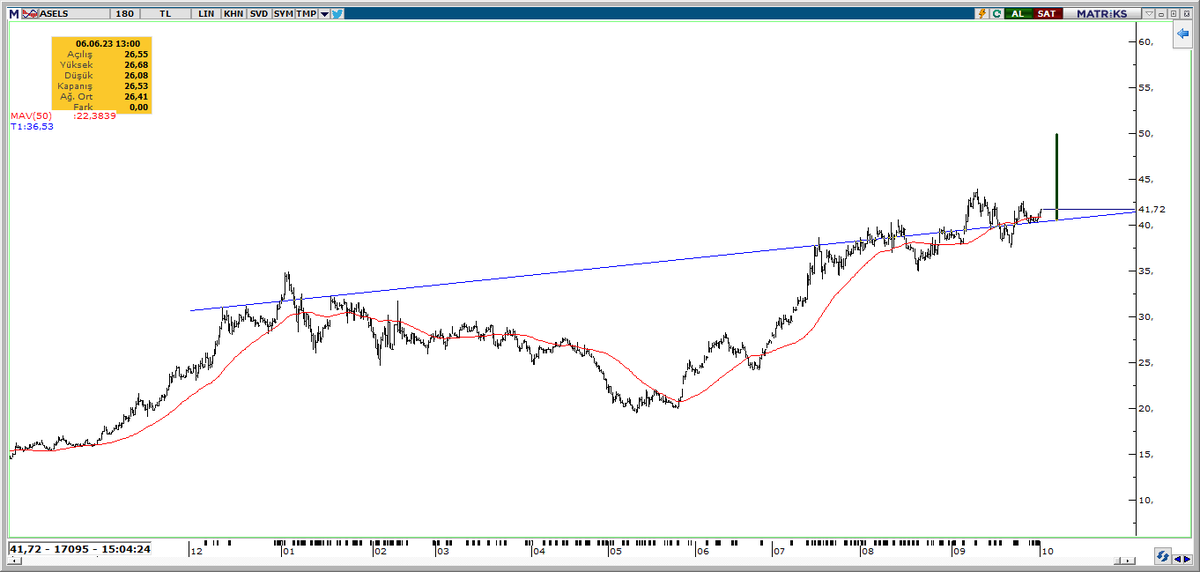The image size is (1200, 572).
Task: Click the right scroll arrow at bottom right
Action: tap(1187, 559)
